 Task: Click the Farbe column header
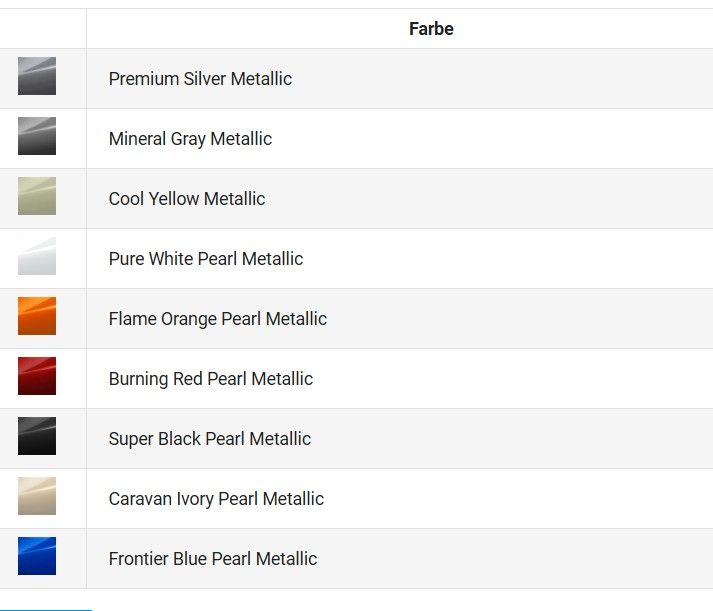click(x=431, y=29)
